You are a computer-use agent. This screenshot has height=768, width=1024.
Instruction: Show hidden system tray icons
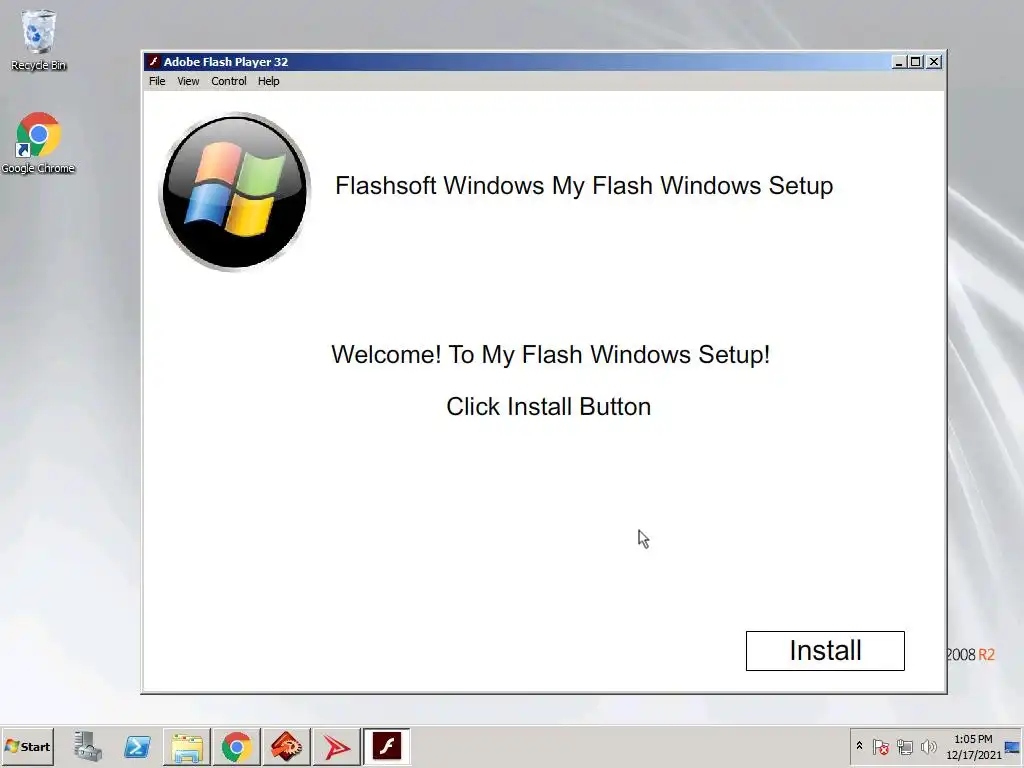(859, 746)
